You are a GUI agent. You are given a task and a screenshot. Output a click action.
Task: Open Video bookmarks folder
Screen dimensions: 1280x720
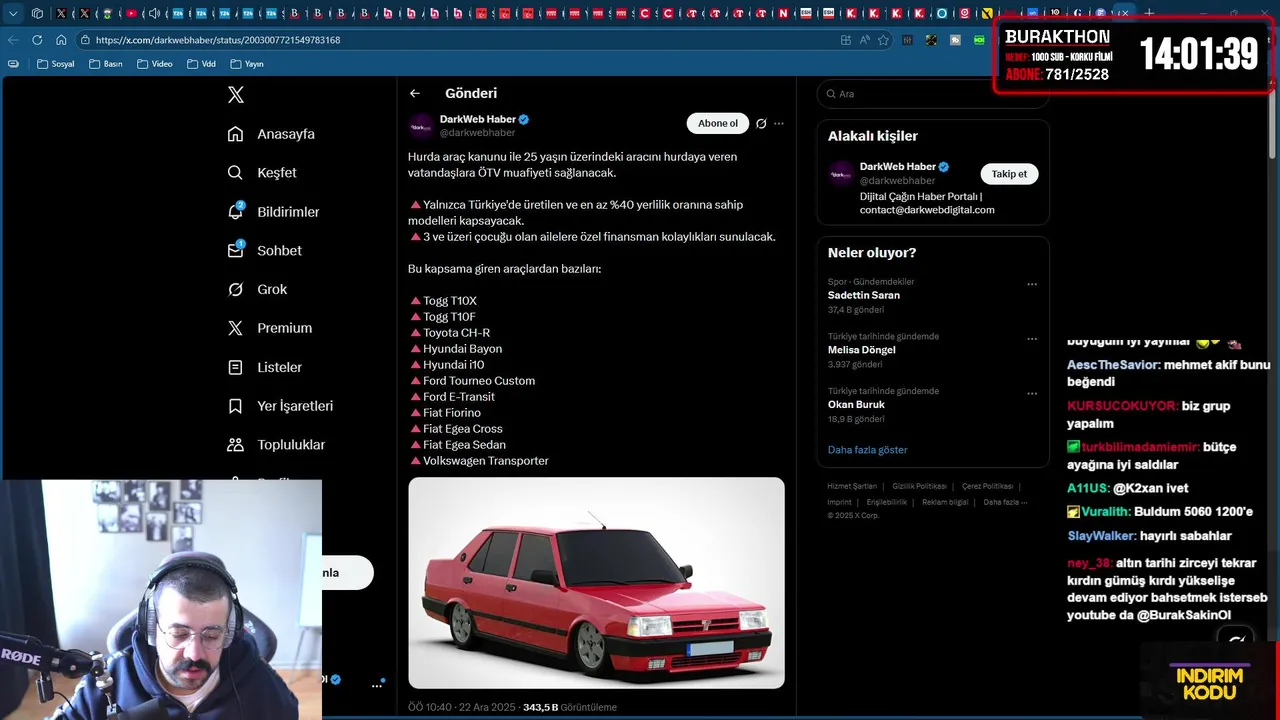point(155,64)
